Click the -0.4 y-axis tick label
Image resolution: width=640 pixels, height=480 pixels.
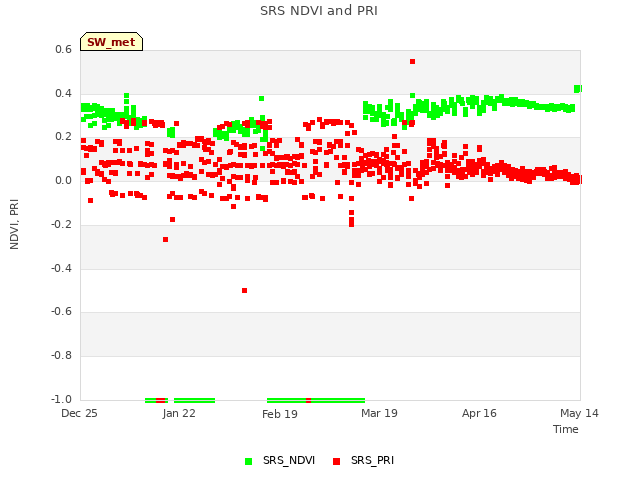point(61,269)
